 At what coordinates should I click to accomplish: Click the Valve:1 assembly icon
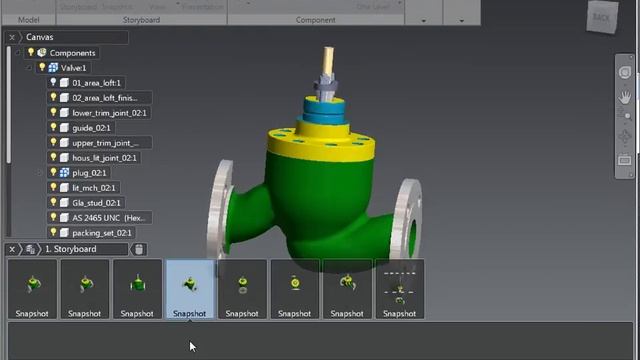click(53, 68)
